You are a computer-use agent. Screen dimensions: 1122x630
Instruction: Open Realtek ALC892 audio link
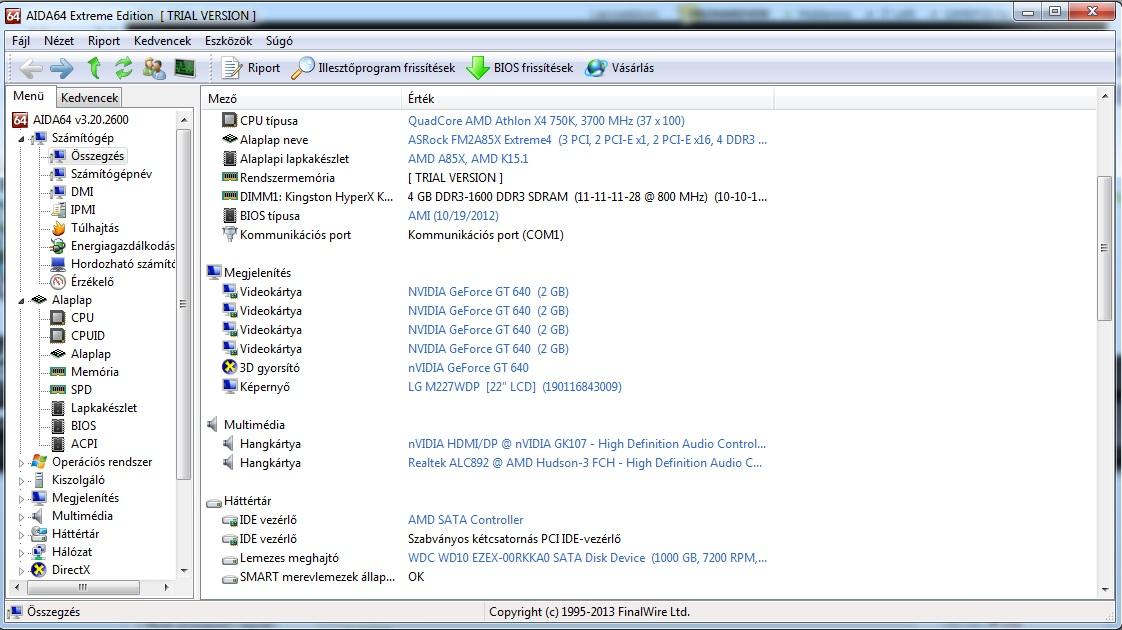[x=585, y=462]
